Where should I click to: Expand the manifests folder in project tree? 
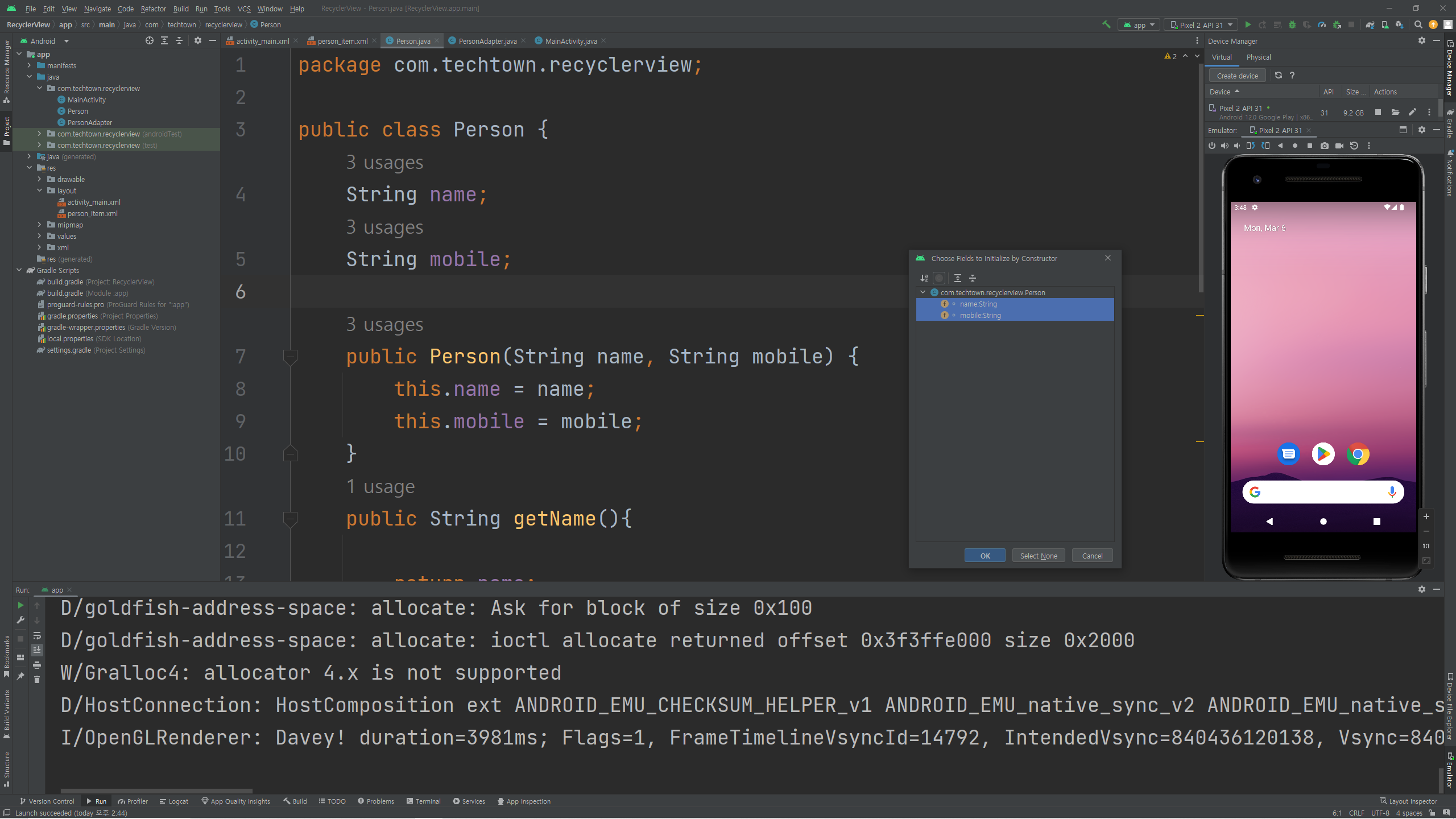tap(30, 65)
